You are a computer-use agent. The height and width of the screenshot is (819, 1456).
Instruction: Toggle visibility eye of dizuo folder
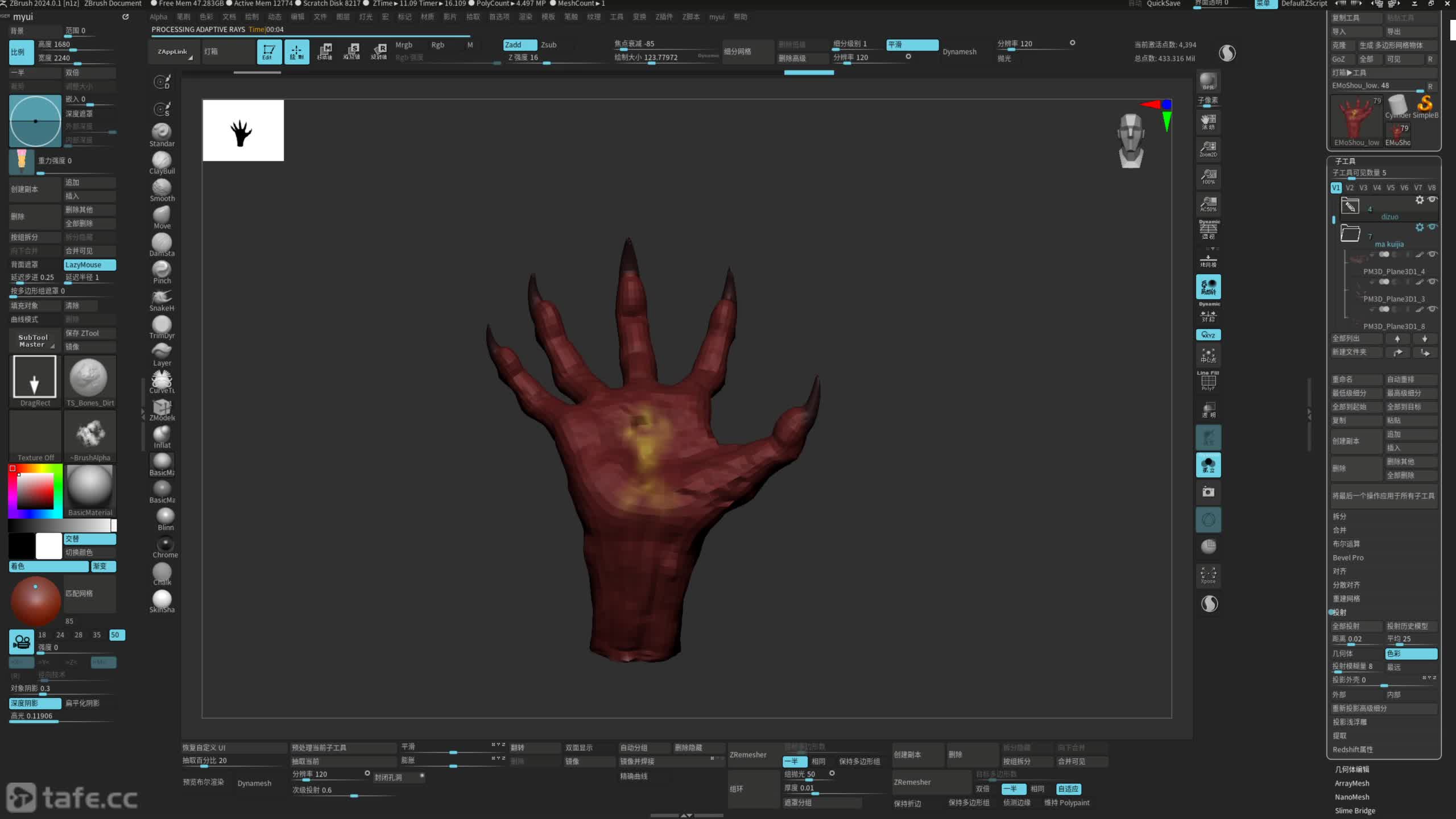[x=1433, y=200]
